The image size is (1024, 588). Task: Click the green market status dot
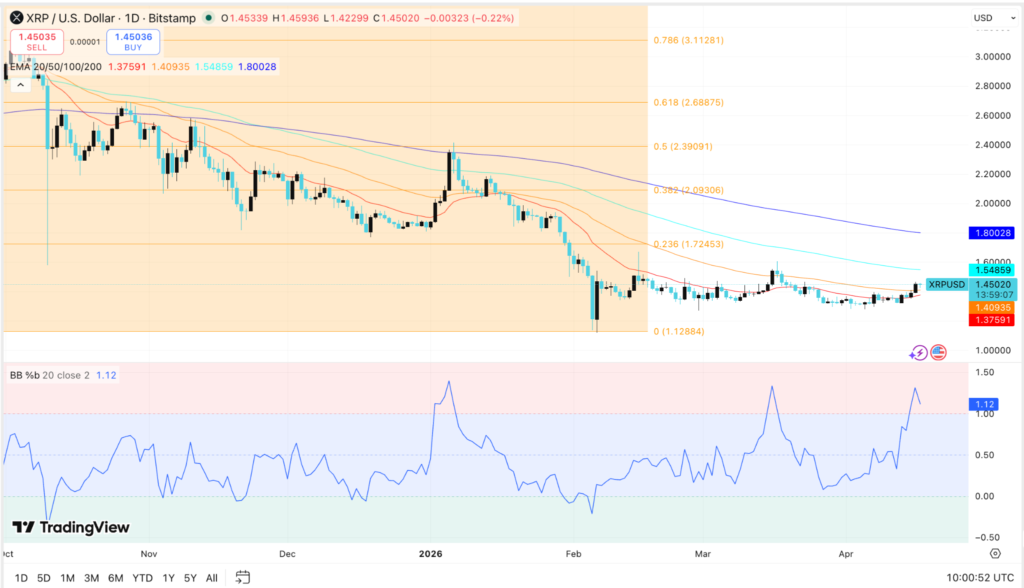208,17
